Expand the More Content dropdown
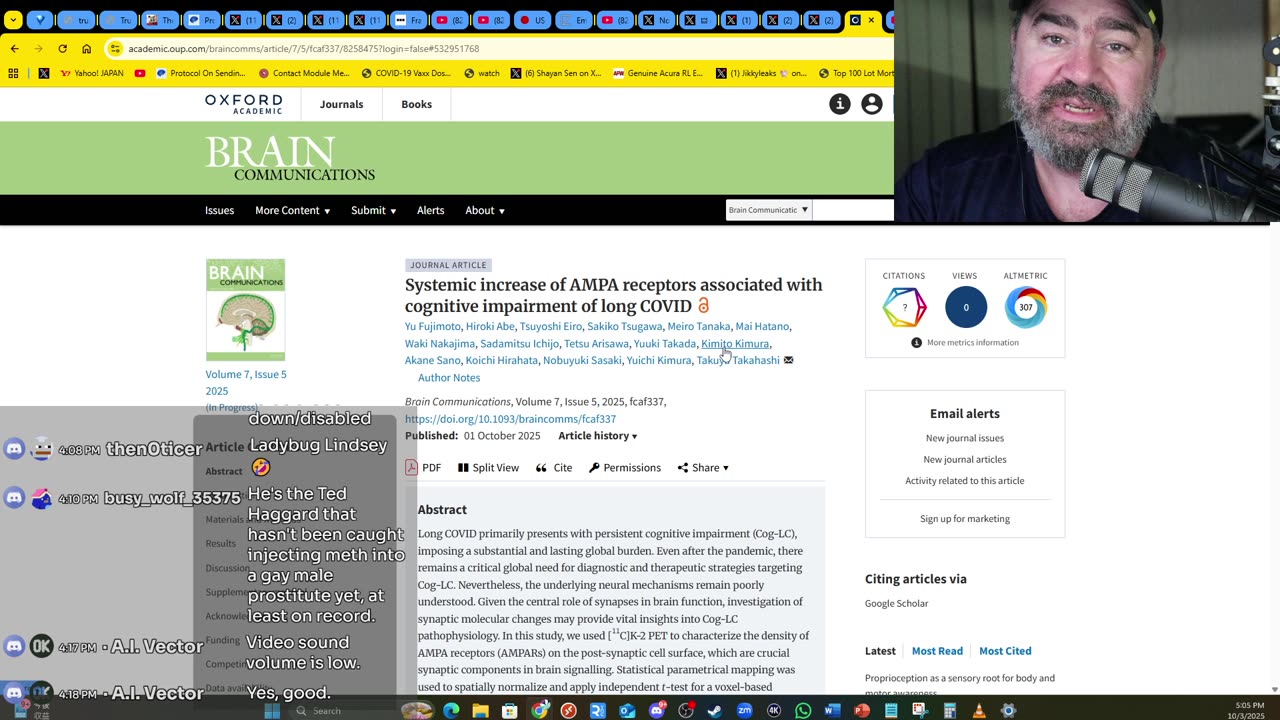The width and height of the screenshot is (1280, 720). click(292, 210)
